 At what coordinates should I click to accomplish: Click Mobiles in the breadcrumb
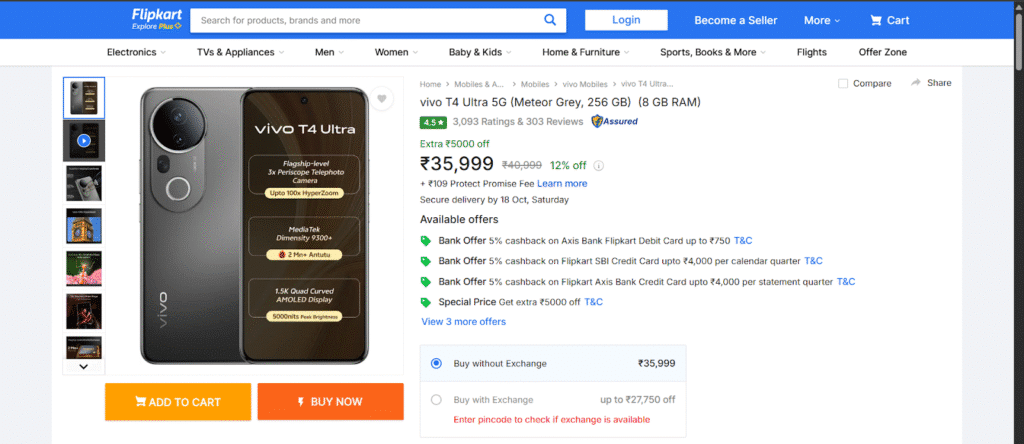pyautogui.click(x=535, y=84)
